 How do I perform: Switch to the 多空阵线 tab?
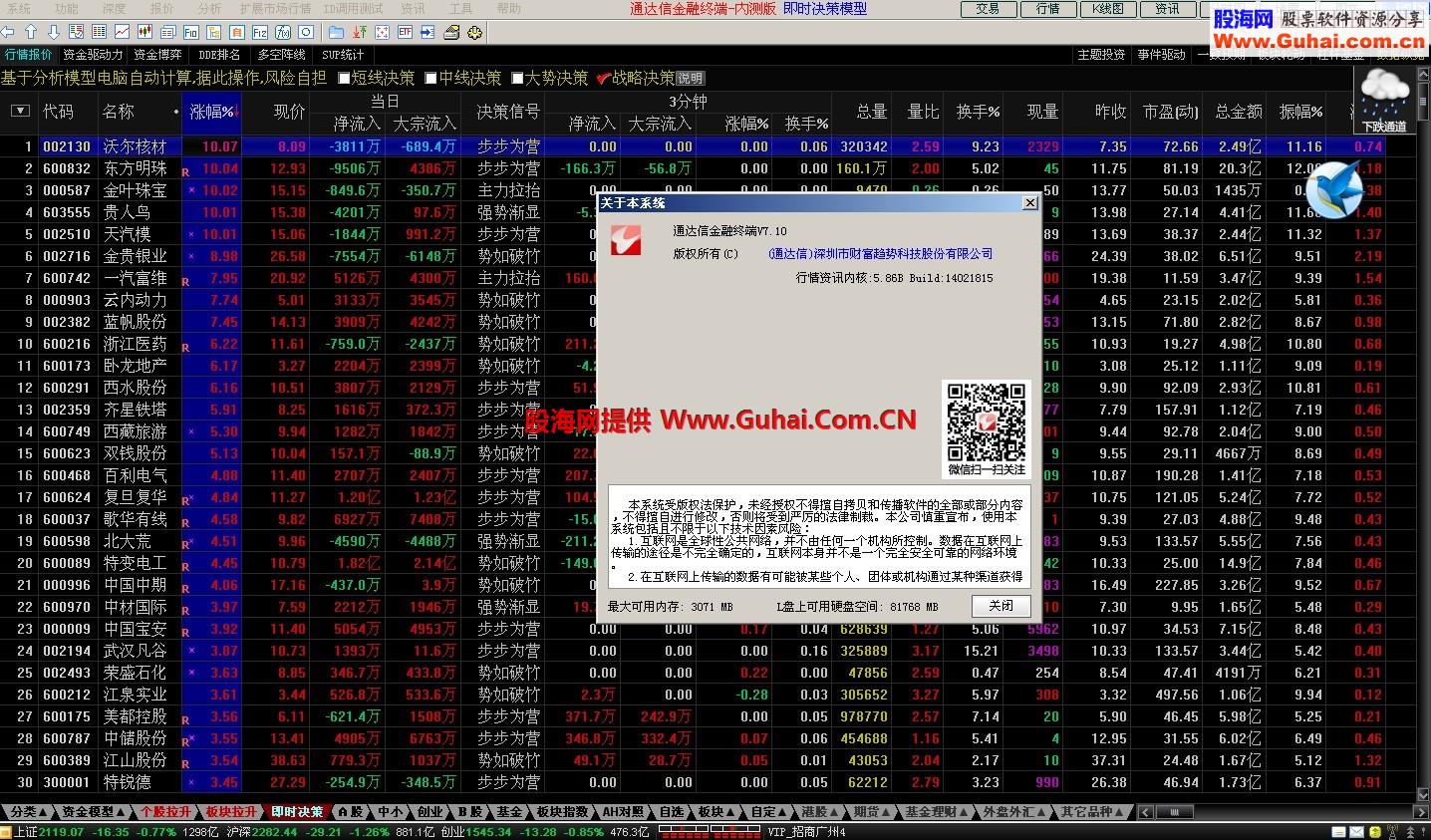pyautogui.click(x=281, y=55)
